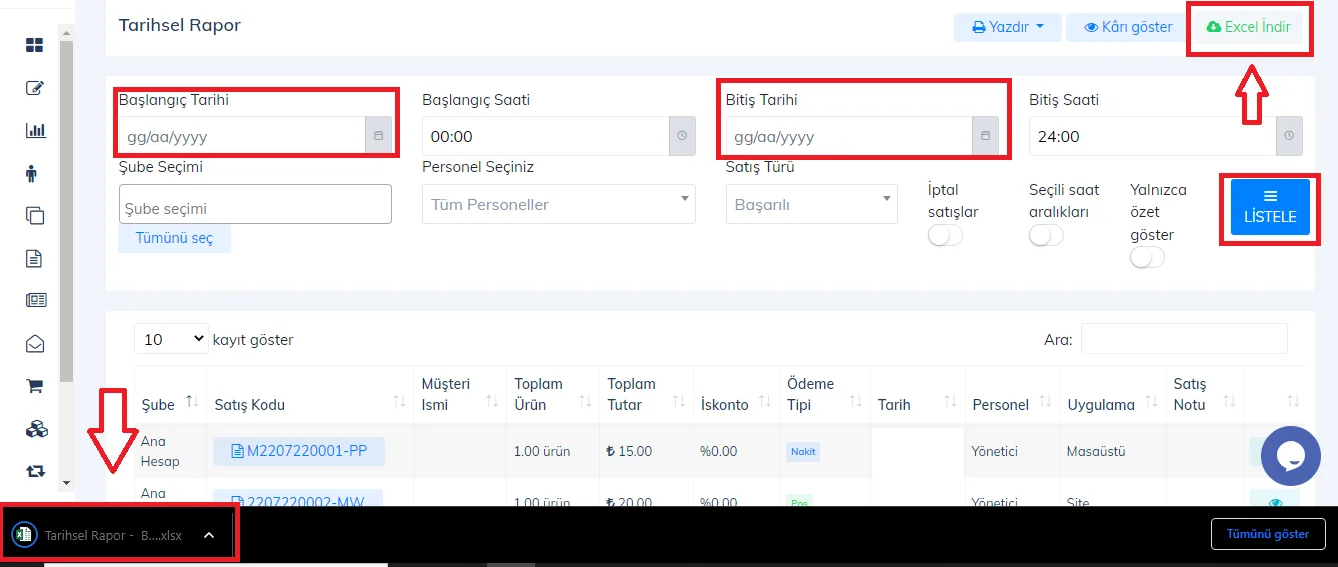This screenshot has height=567, width=1338.
Task: Click the Şube seçimi input field
Action: coord(255,204)
